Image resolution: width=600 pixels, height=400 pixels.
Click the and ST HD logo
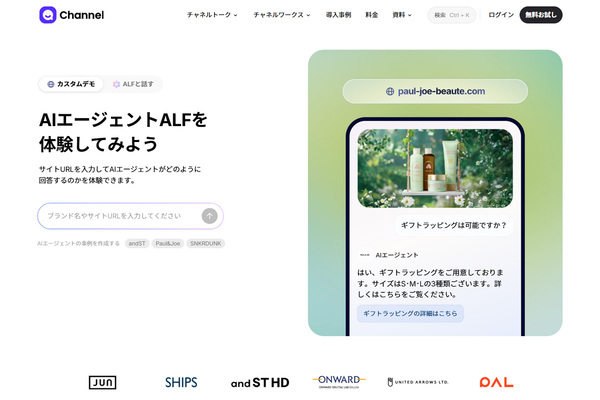[x=260, y=382]
